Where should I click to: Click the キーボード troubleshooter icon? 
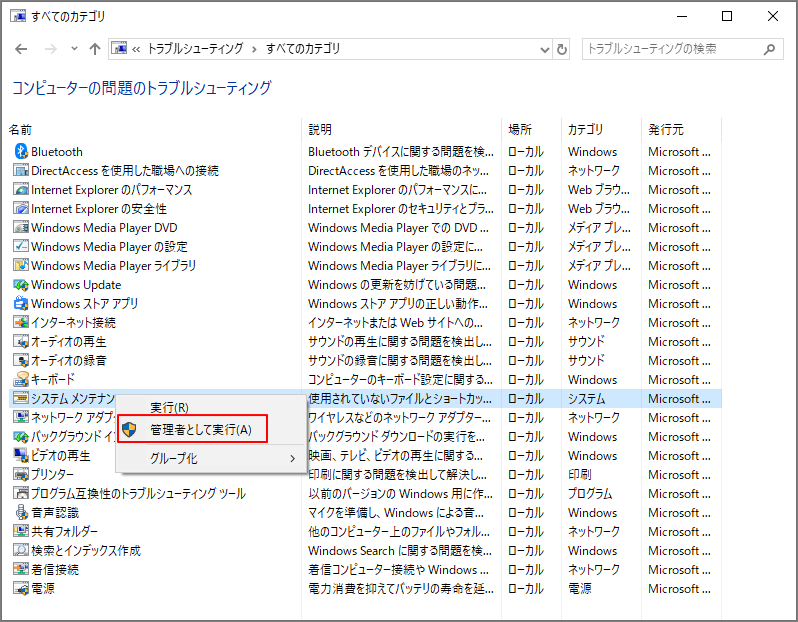coord(21,380)
